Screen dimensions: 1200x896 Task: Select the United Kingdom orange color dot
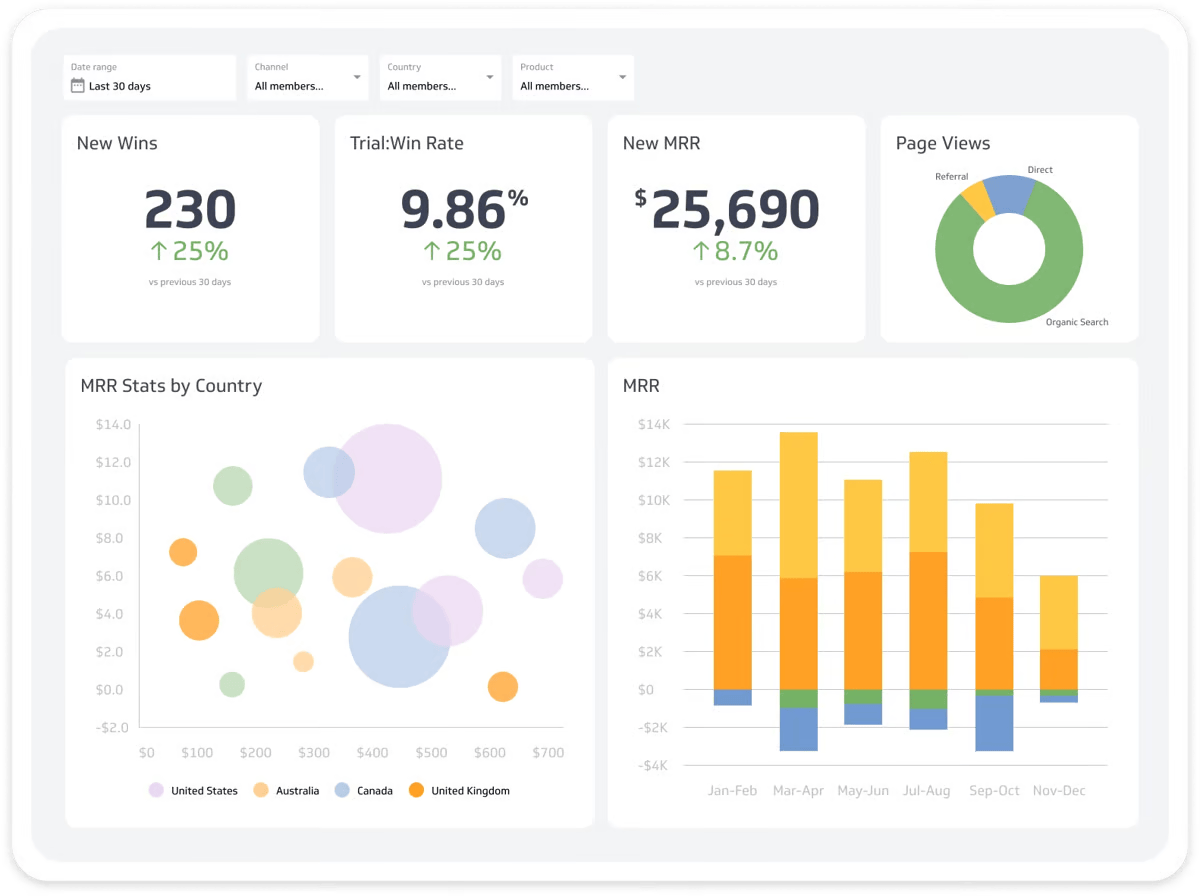click(x=415, y=790)
